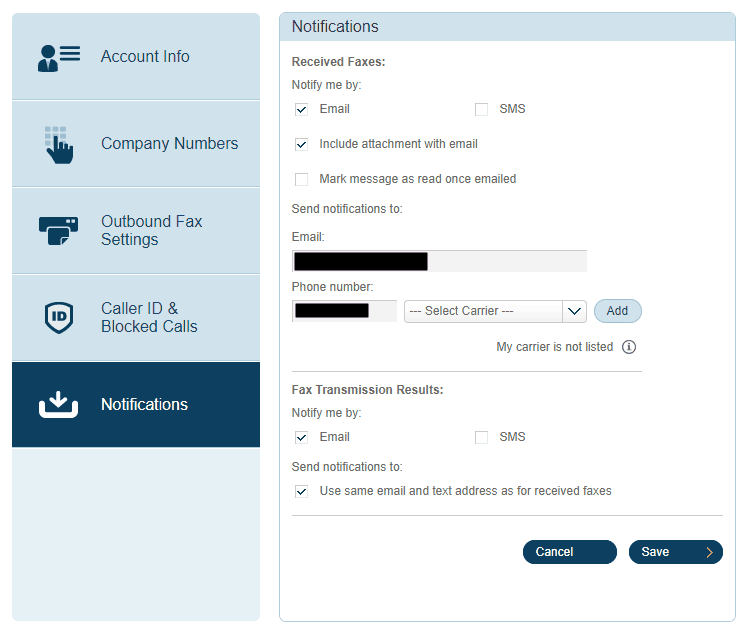Open the Select Carrier dropdown

tap(495, 311)
